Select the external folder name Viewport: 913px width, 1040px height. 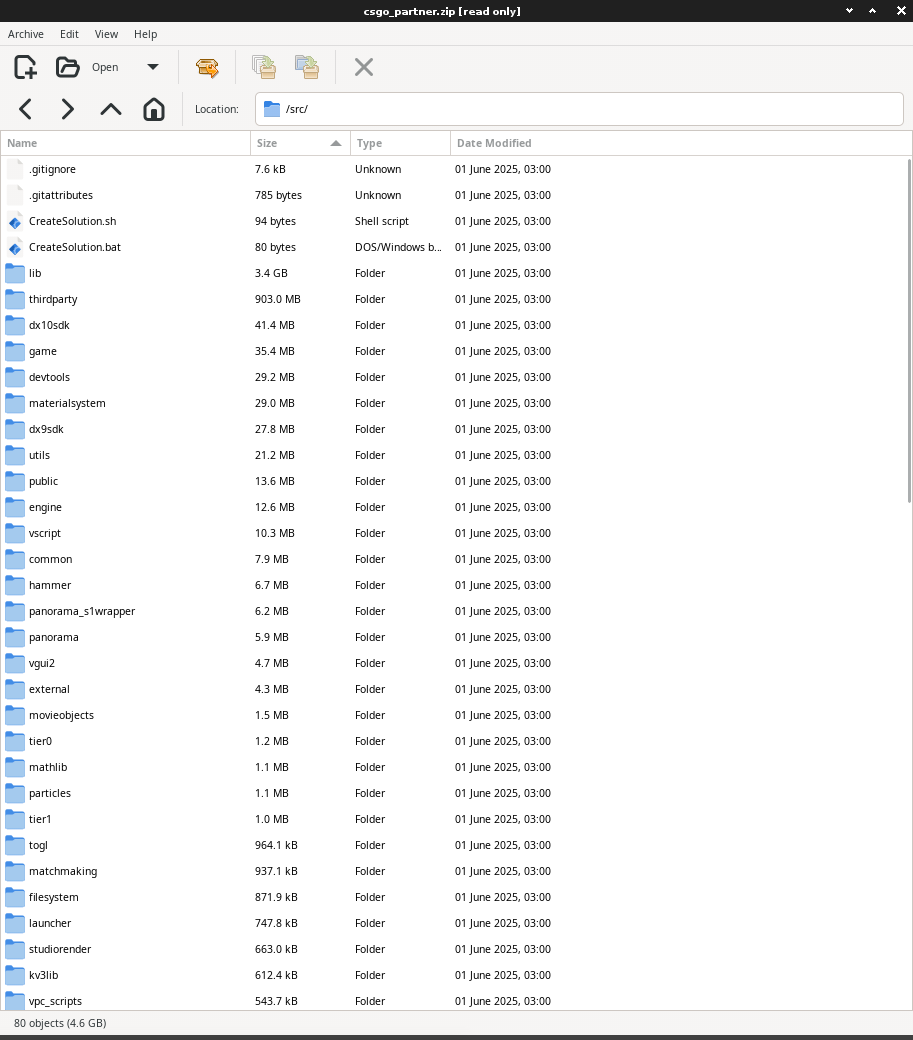(x=49, y=689)
